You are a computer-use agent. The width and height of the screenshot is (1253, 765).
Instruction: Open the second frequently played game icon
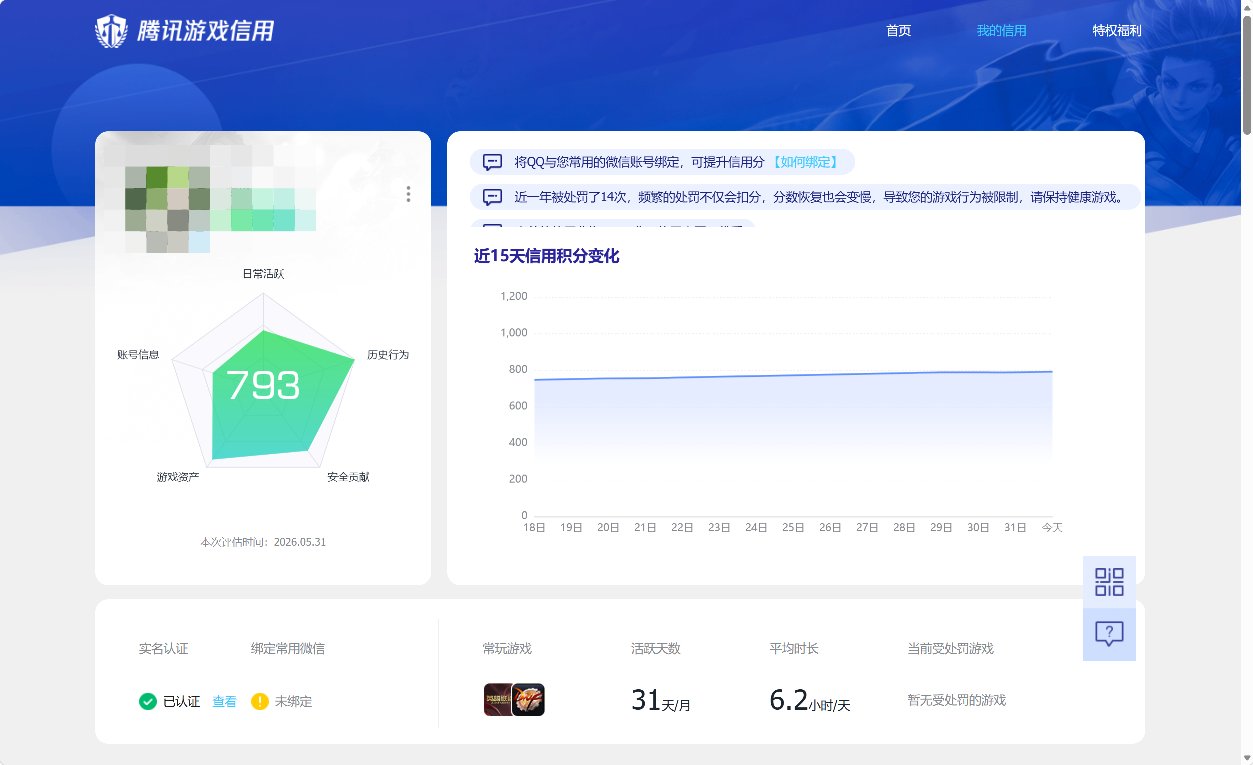tap(528, 700)
